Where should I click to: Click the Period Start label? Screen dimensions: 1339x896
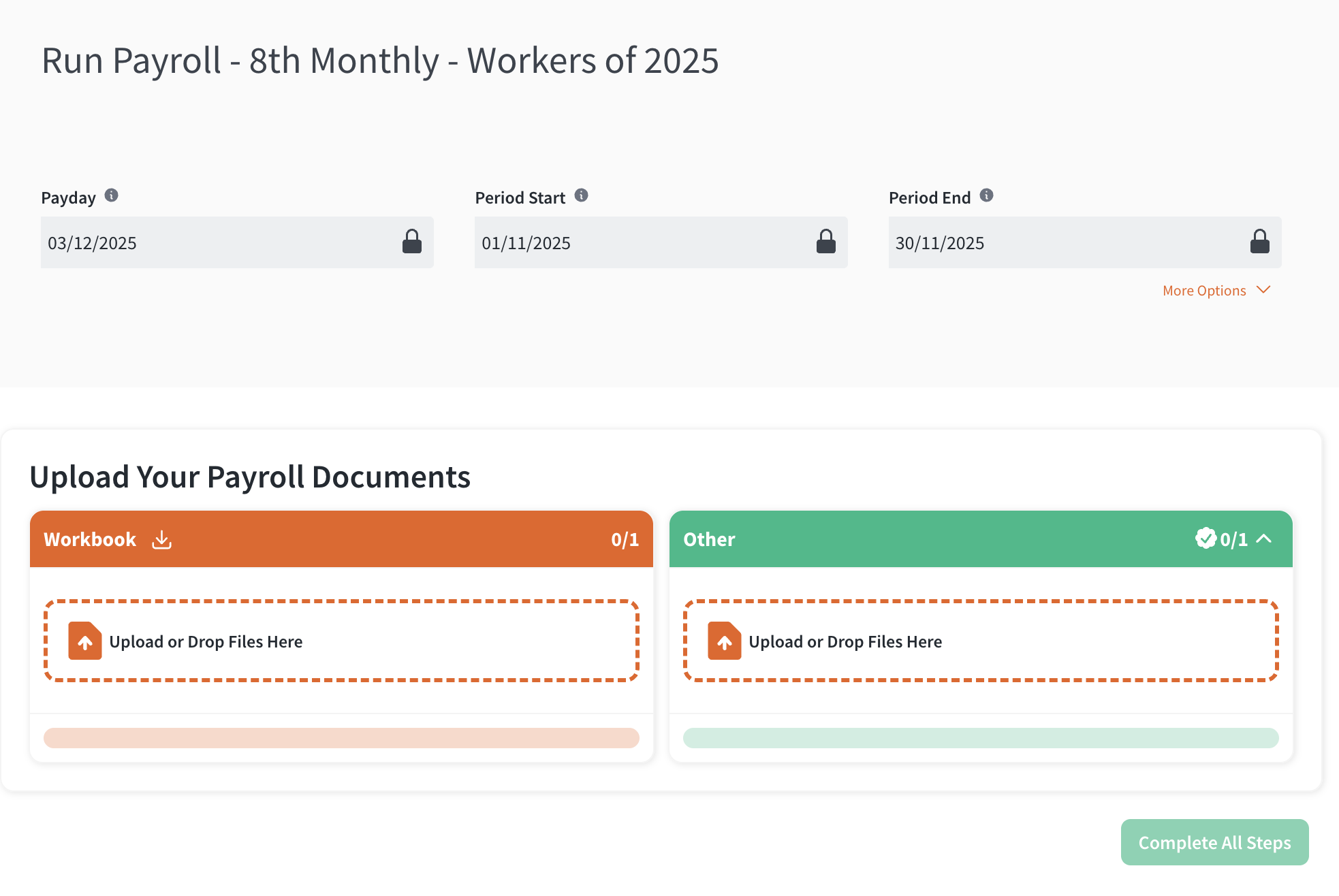tap(520, 198)
